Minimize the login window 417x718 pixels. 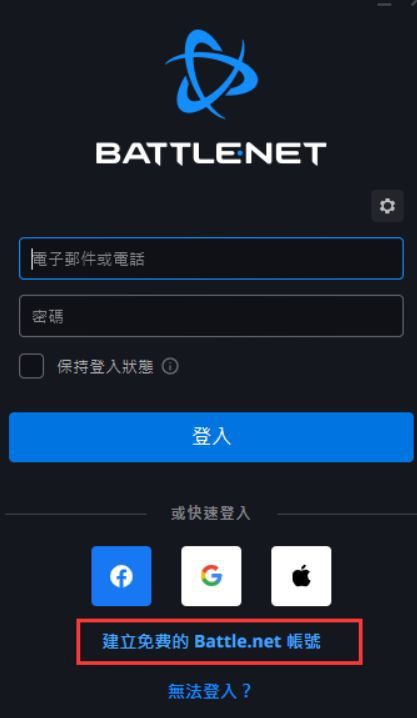[x=385, y=4]
